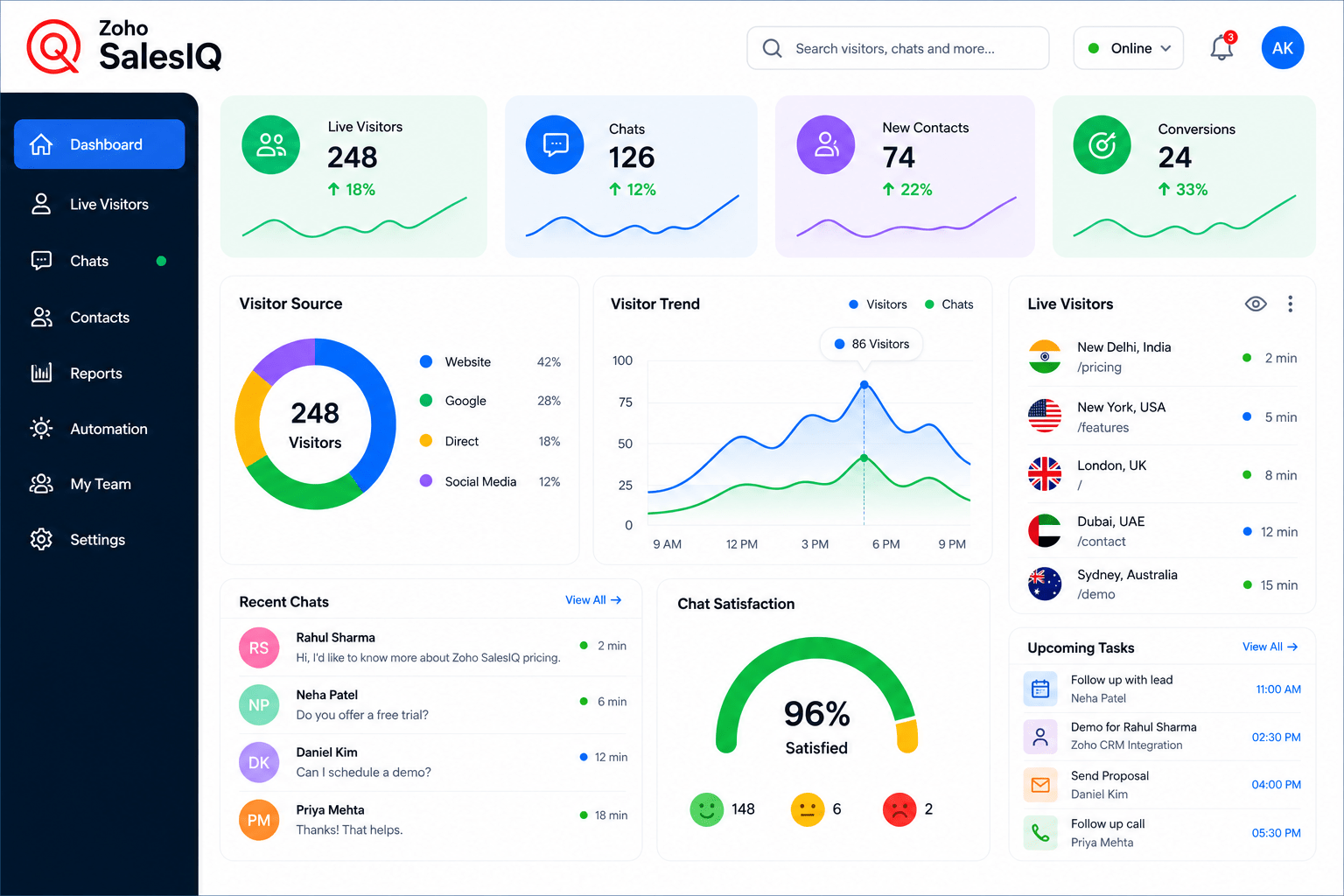The image size is (1344, 896).
Task: Click Website blue swatch in legend
Action: [426, 361]
